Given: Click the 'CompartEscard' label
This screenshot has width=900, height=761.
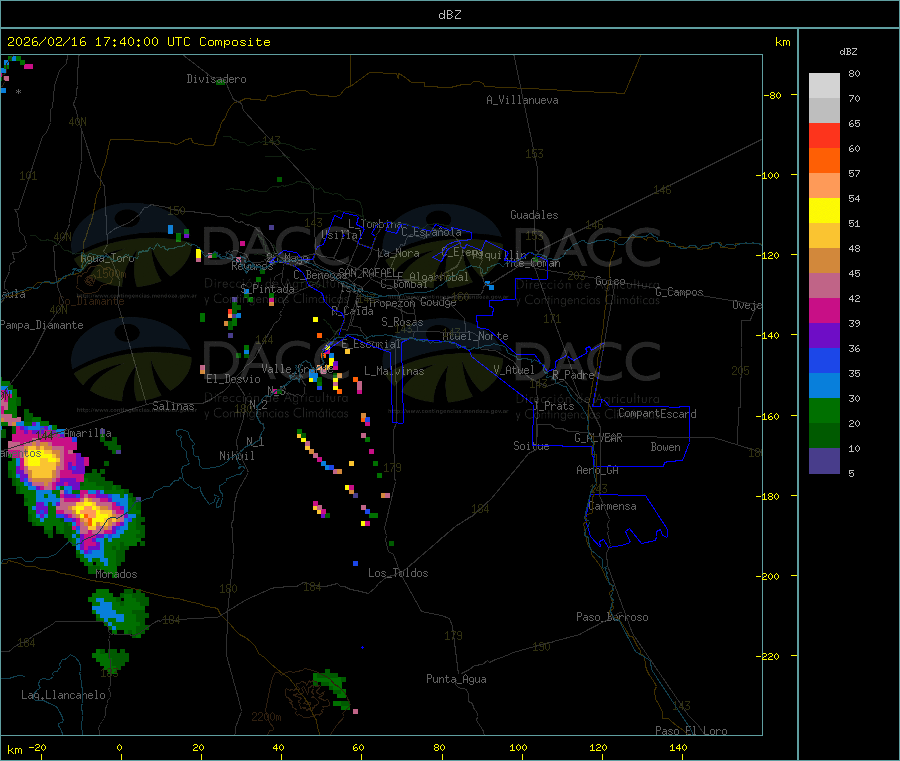Looking at the screenshot, I should coord(657,414).
